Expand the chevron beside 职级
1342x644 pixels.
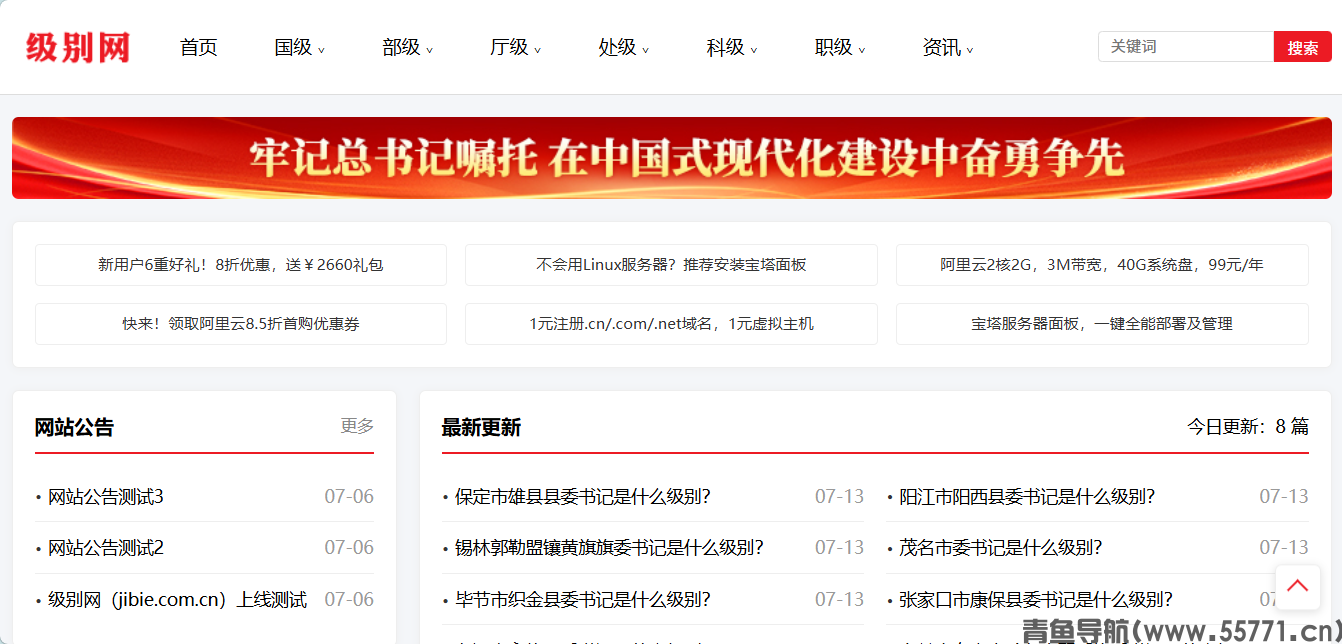pos(861,50)
